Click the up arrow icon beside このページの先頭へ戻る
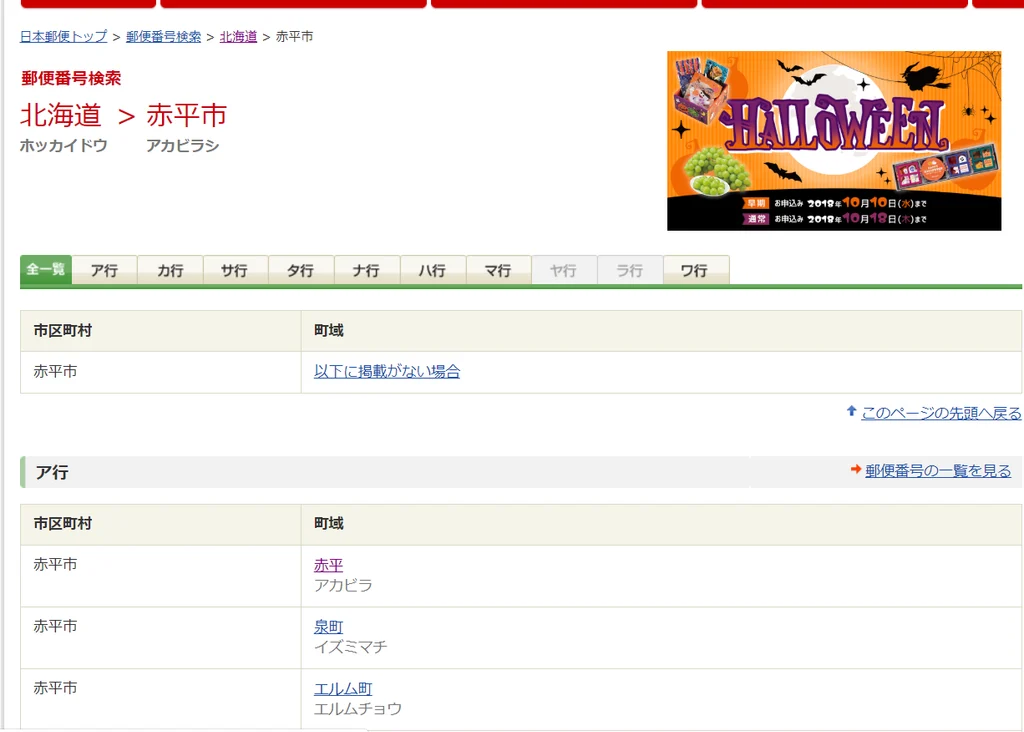Screen dimensions: 1024x732 [851, 411]
